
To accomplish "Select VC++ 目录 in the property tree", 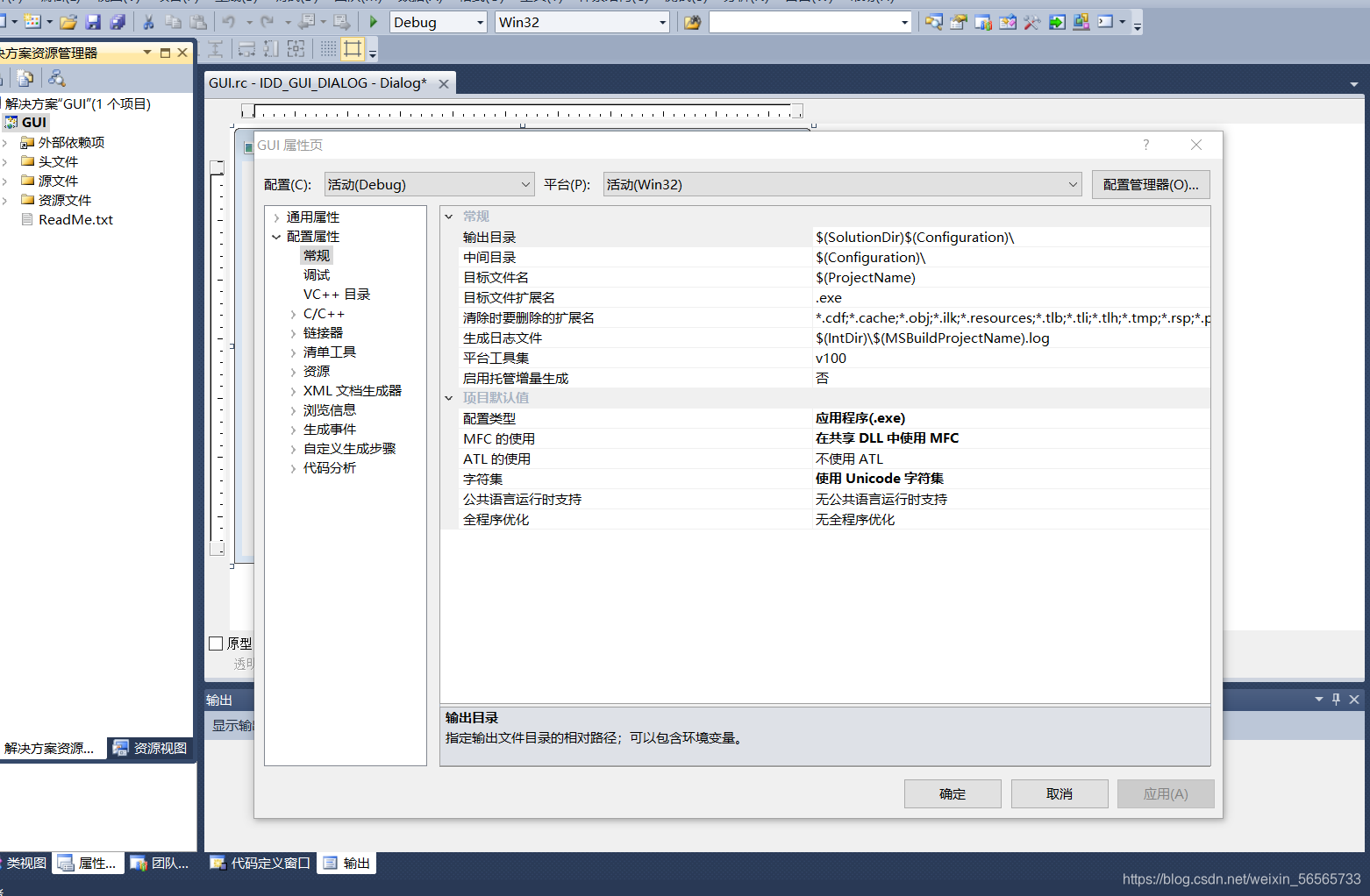I will 337,295.
